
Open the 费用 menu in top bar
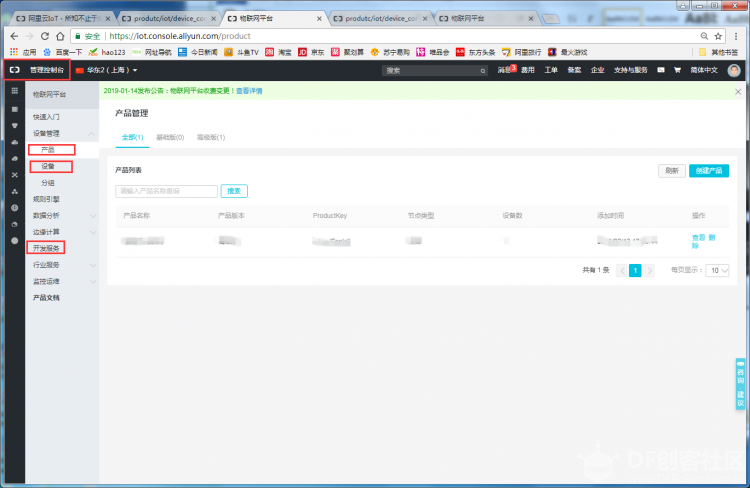528,70
